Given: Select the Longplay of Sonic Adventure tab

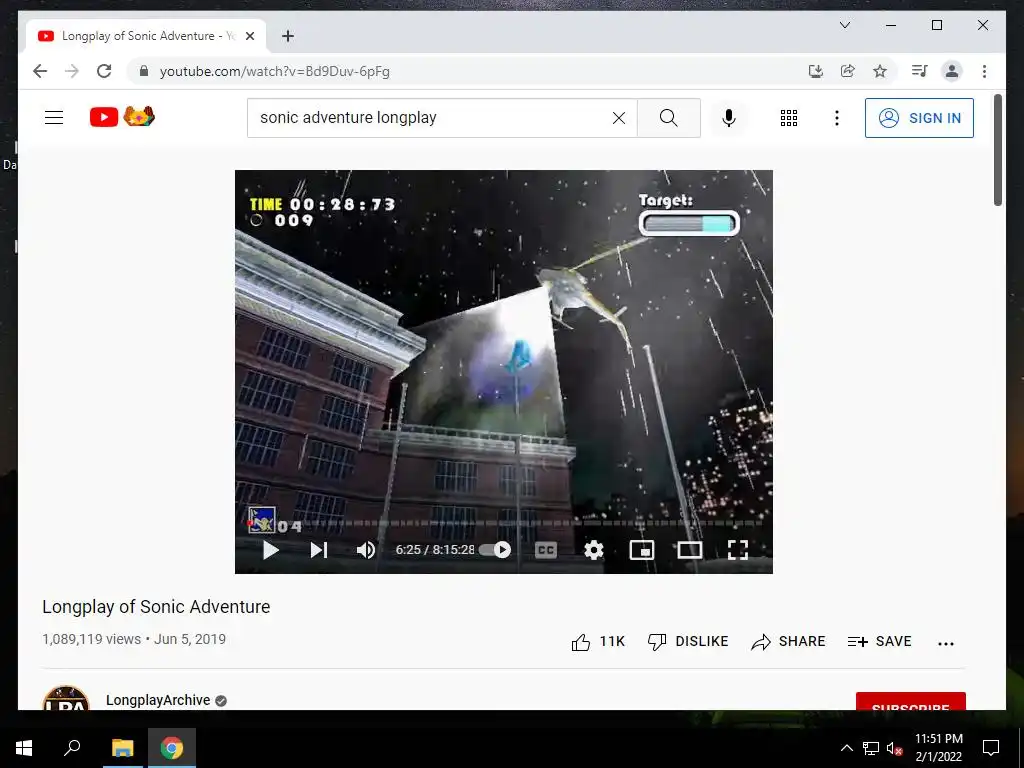Looking at the screenshot, I should [146, 36].
